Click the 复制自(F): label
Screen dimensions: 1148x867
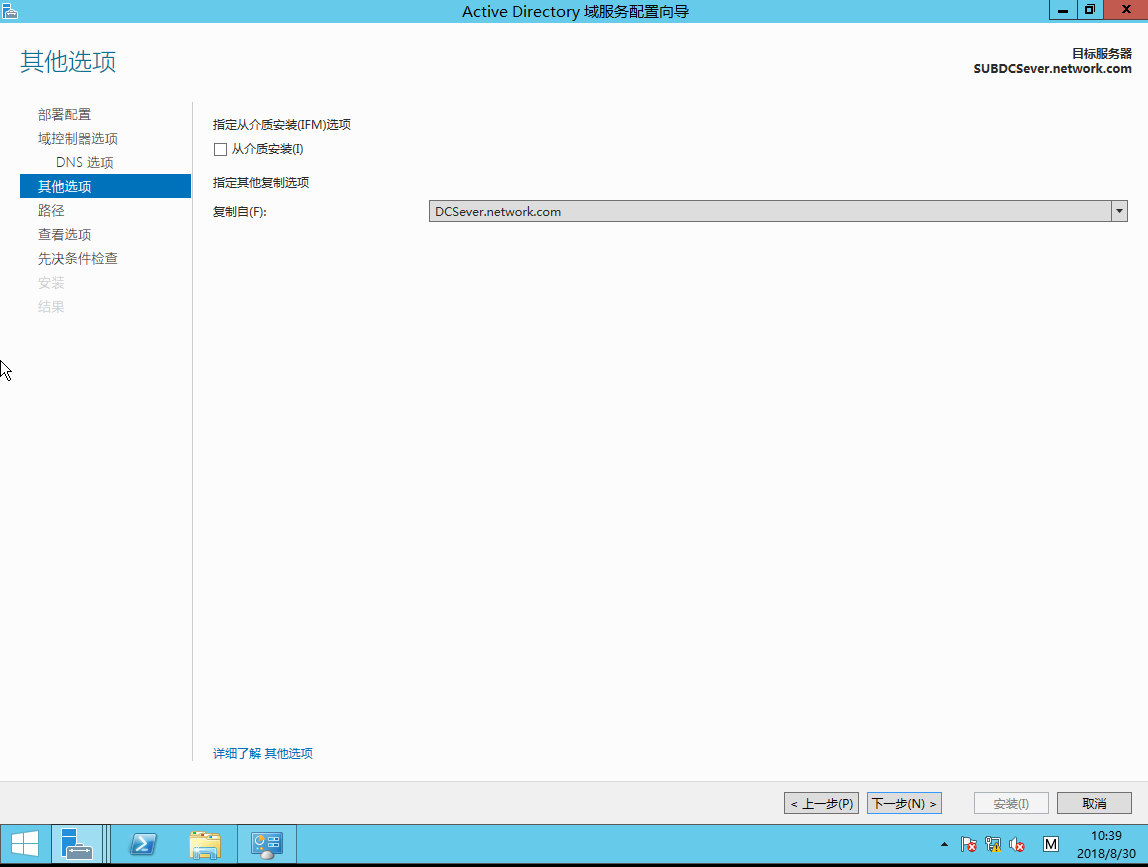coord(239,212)
